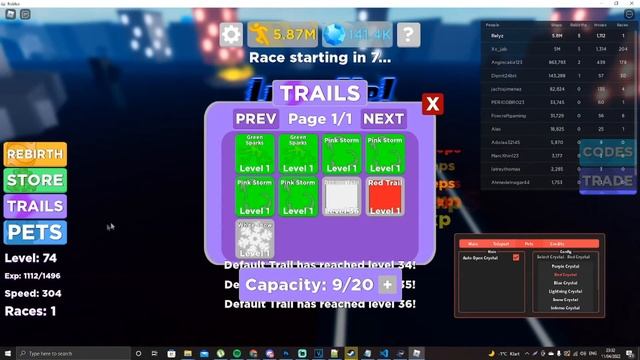The width and height of the screenshot is (640, 360).
Task: Open File Explorer from the taskbar
Action: 188,353
